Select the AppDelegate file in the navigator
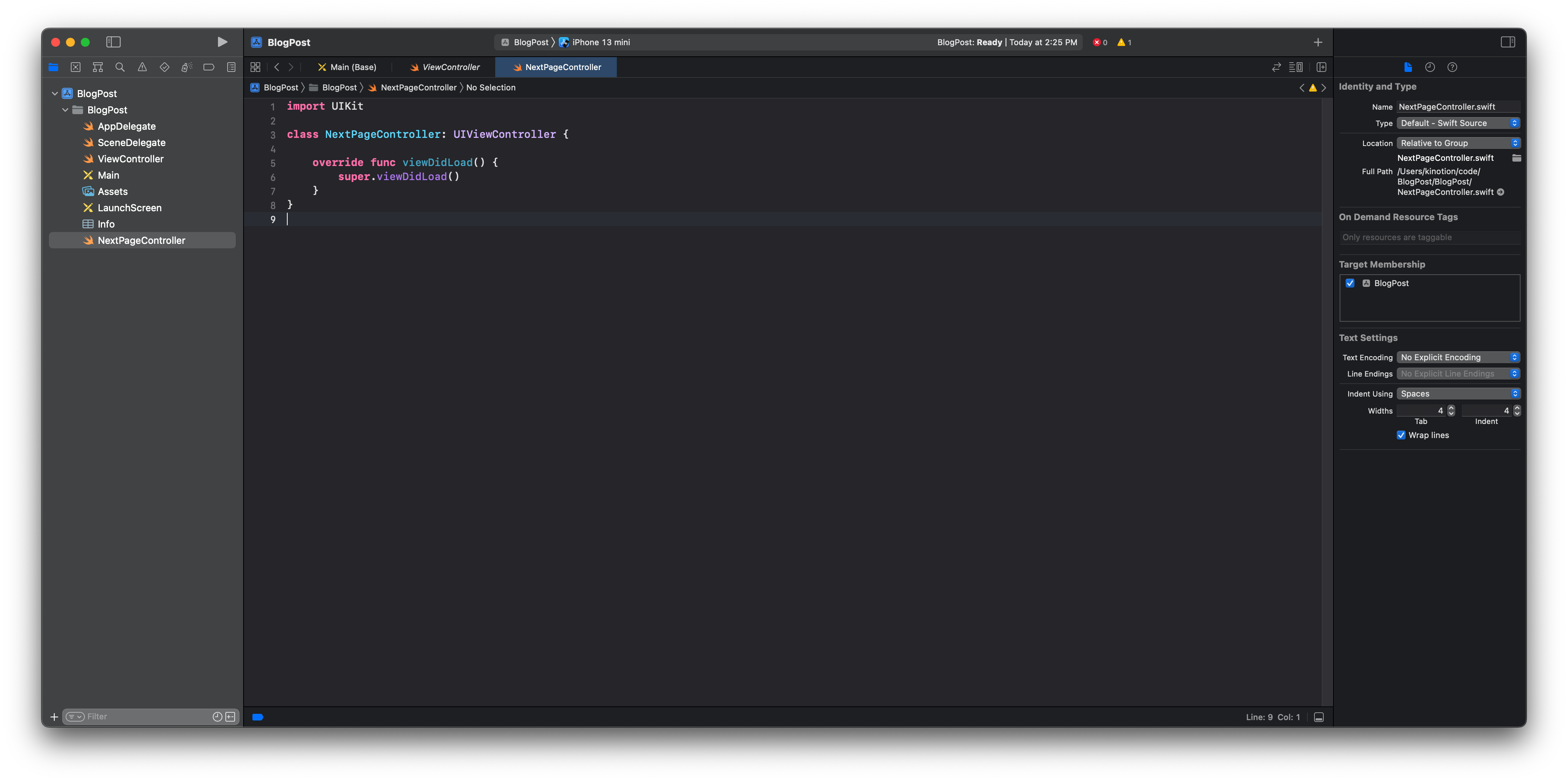 [x=127, y=126]
